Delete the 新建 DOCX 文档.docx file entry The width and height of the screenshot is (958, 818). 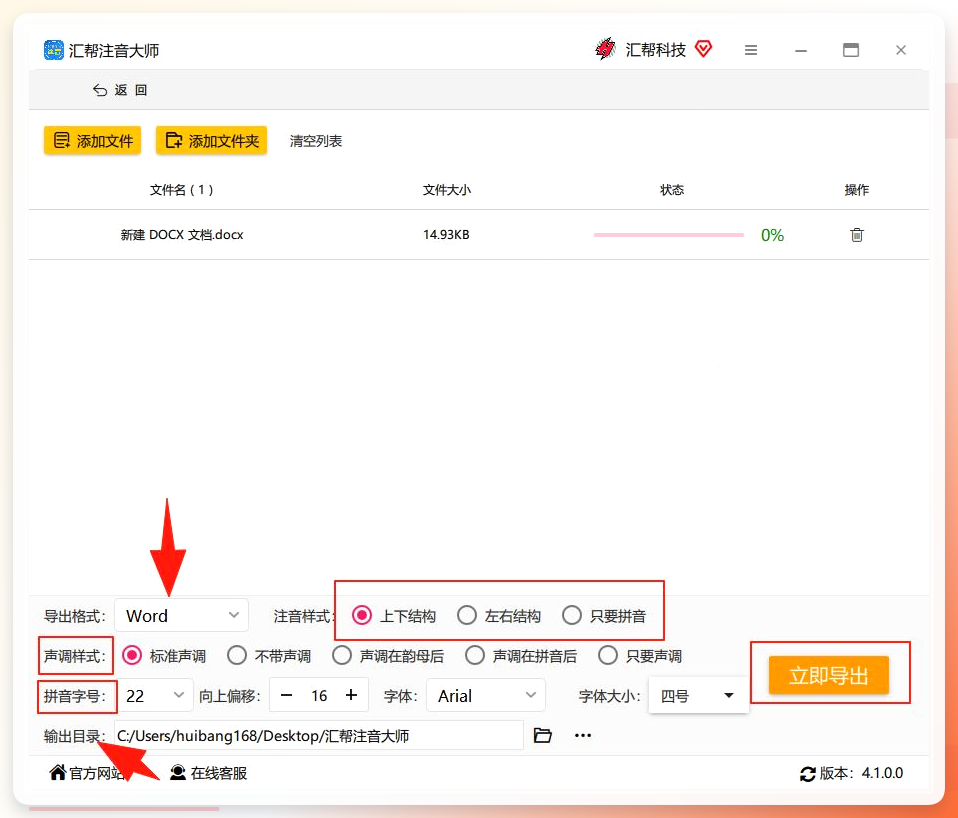(857, 235)
